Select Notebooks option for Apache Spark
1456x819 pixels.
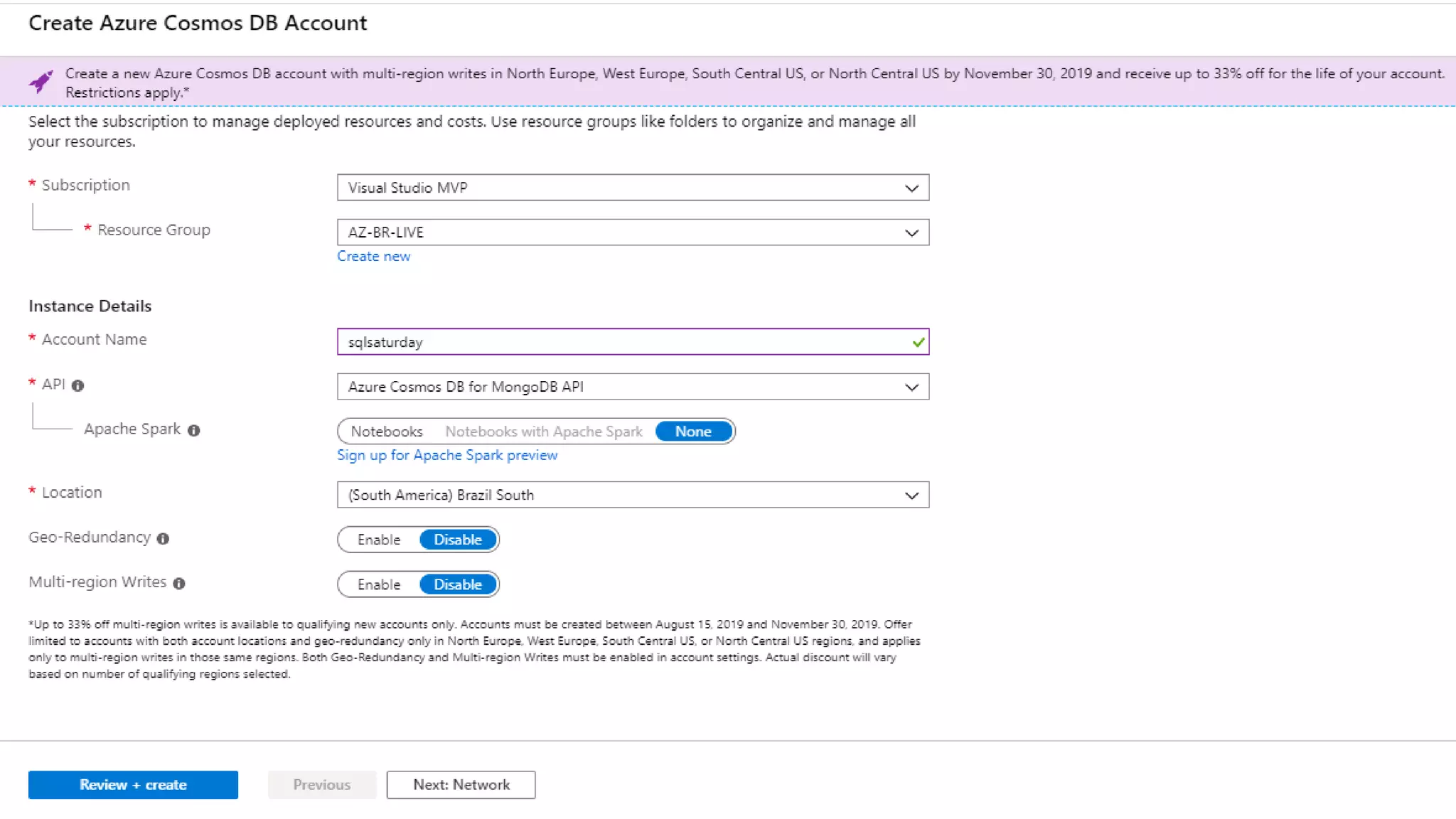click(387, 432)
